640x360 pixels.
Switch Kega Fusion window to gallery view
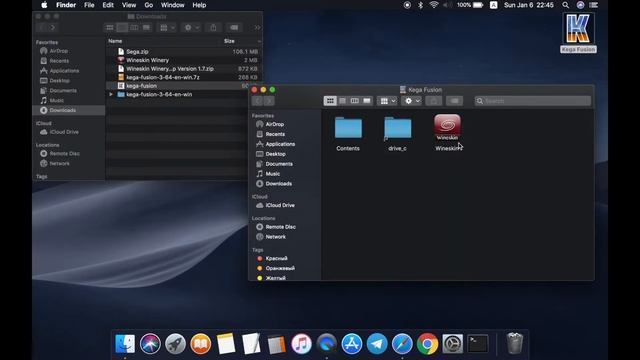pyautogui.click(x=367, y=101)
